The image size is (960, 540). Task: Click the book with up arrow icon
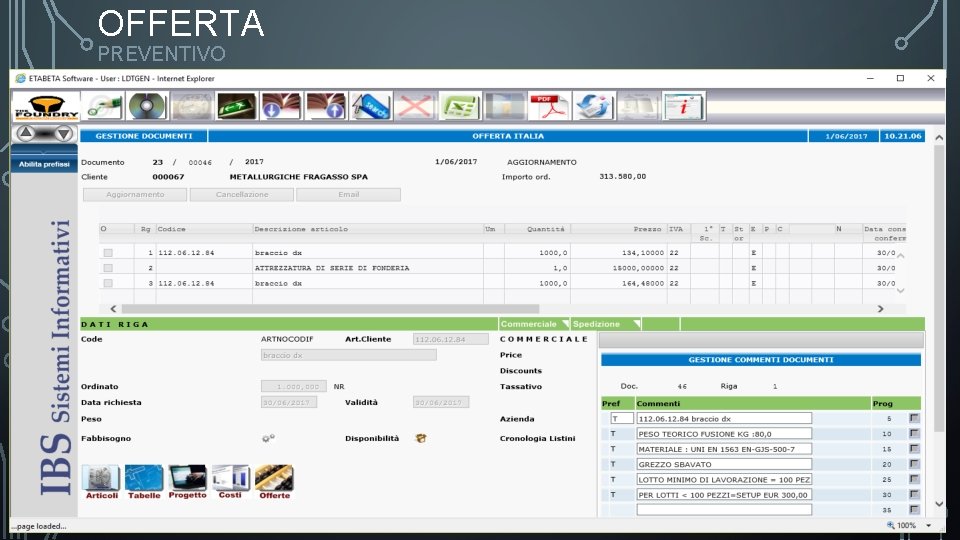click(x=326, y=107)
